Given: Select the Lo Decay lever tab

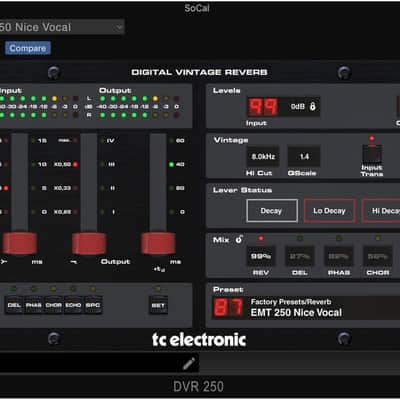Looking at the screenshot, I should [x=329, y=211].
